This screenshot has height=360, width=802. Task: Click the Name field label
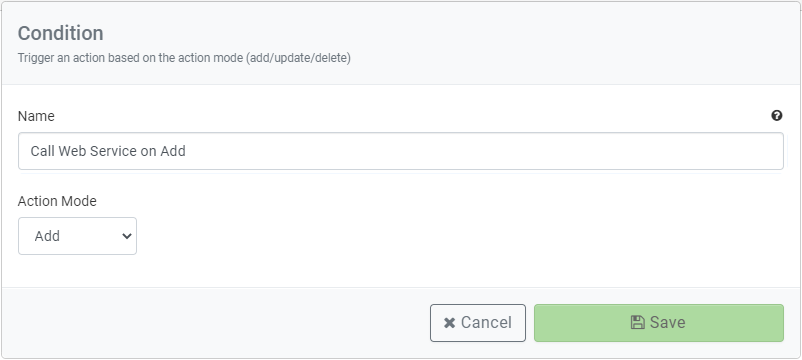36,116
